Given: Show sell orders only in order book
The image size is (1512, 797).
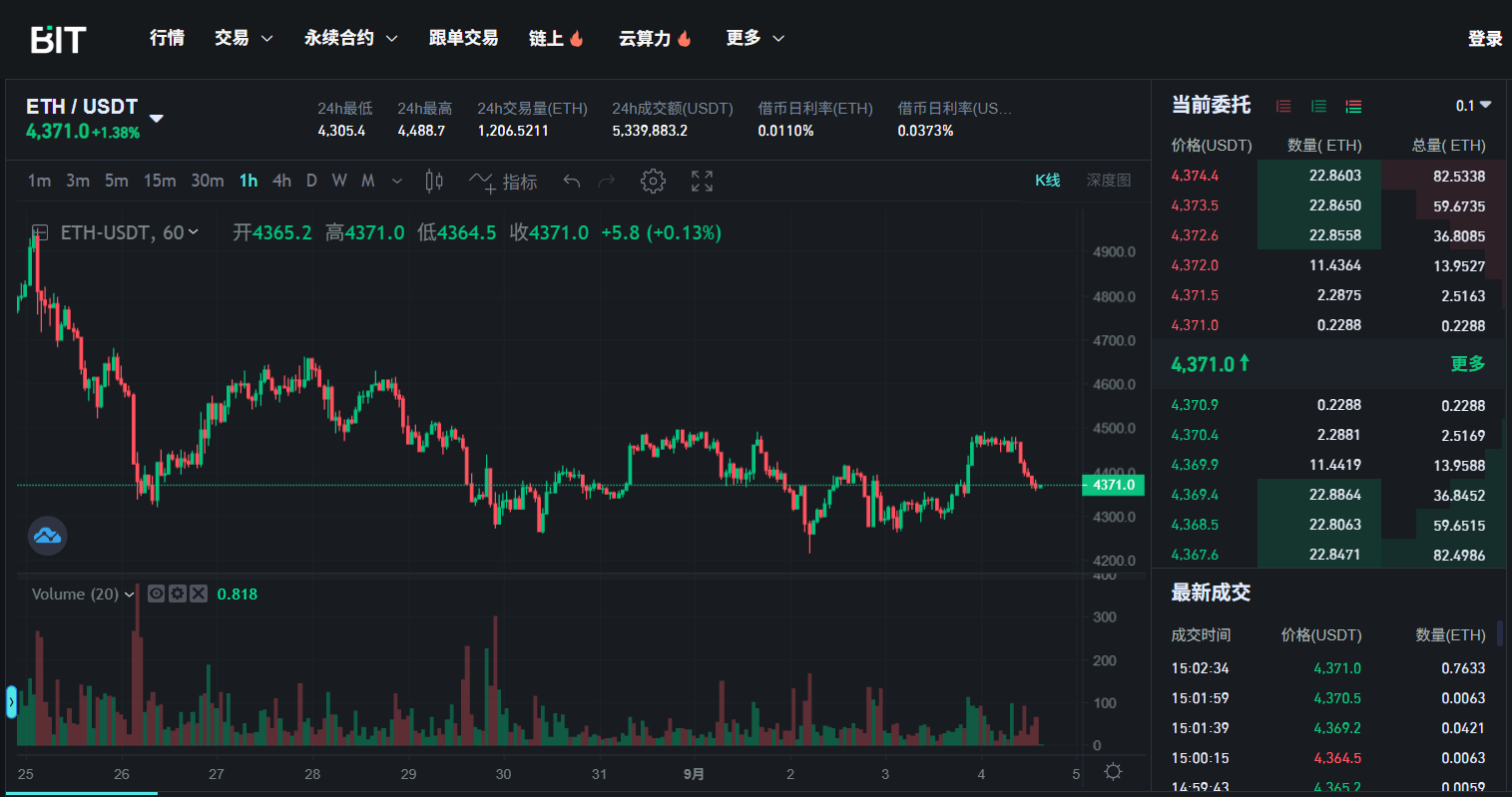Looking at the screenshot, I should coord(1283,106).
